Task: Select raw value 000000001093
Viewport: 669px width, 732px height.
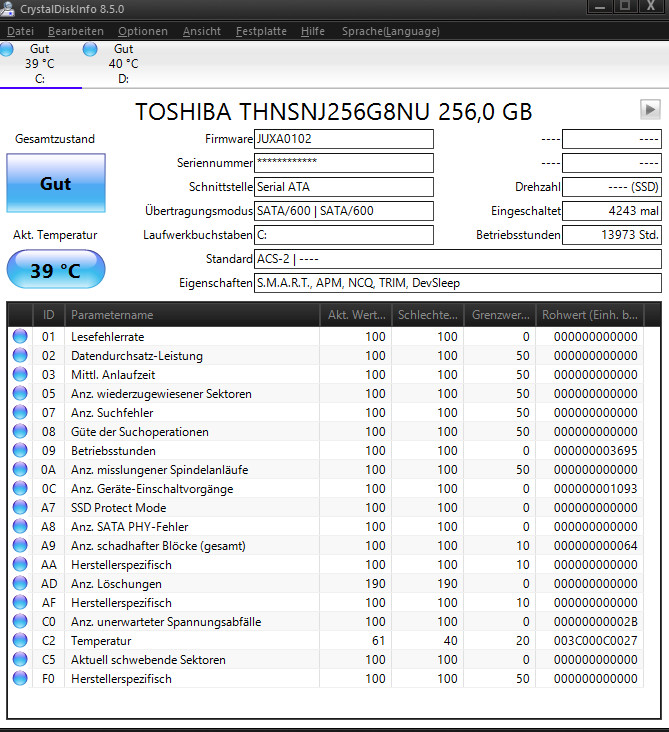Action: pos(595,489)
